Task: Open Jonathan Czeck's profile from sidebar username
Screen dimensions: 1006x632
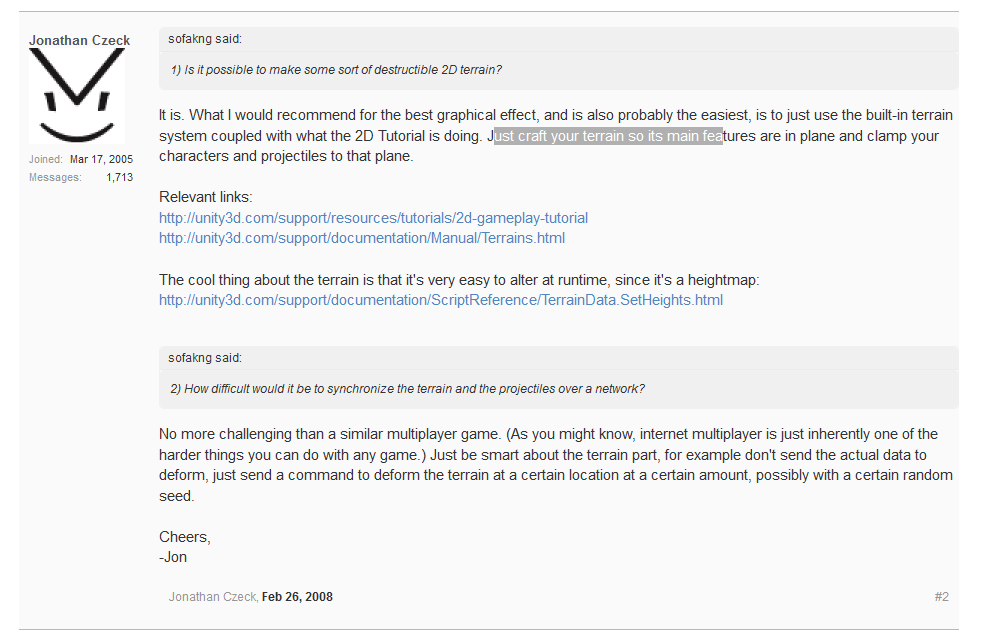Action: (x=79, y=41)
